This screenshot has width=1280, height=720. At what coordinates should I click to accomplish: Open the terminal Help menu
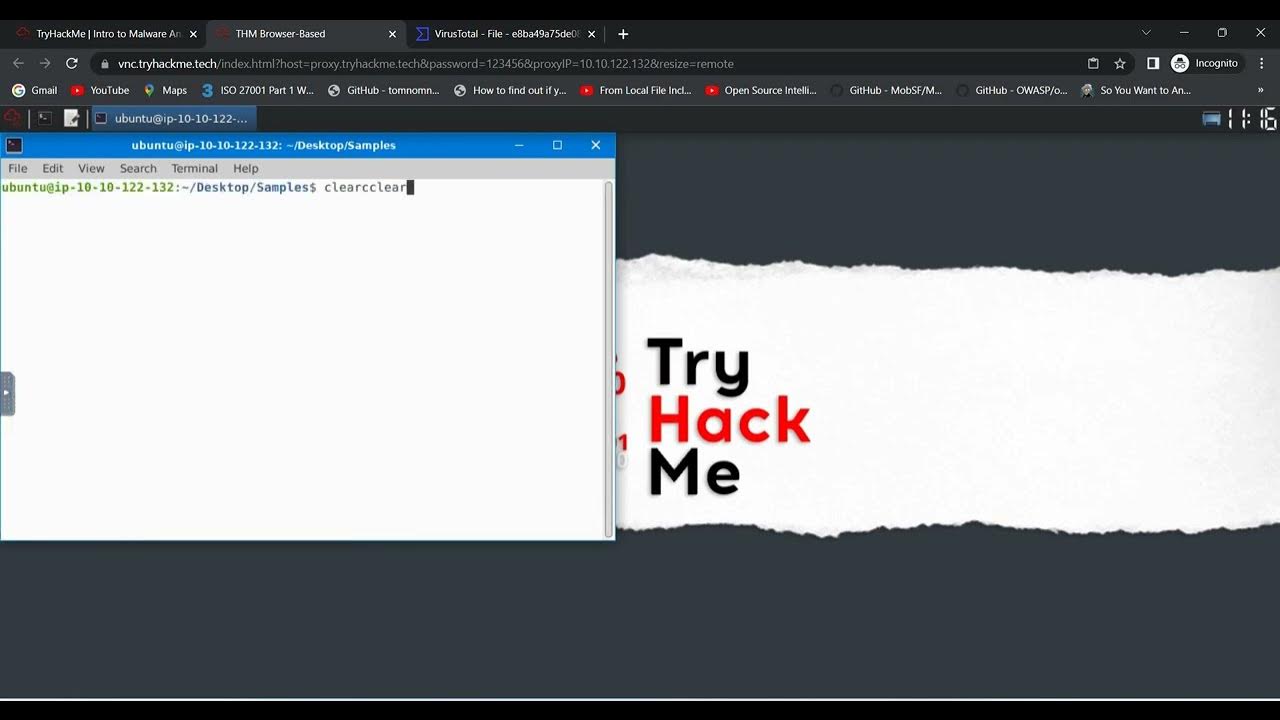246,168
